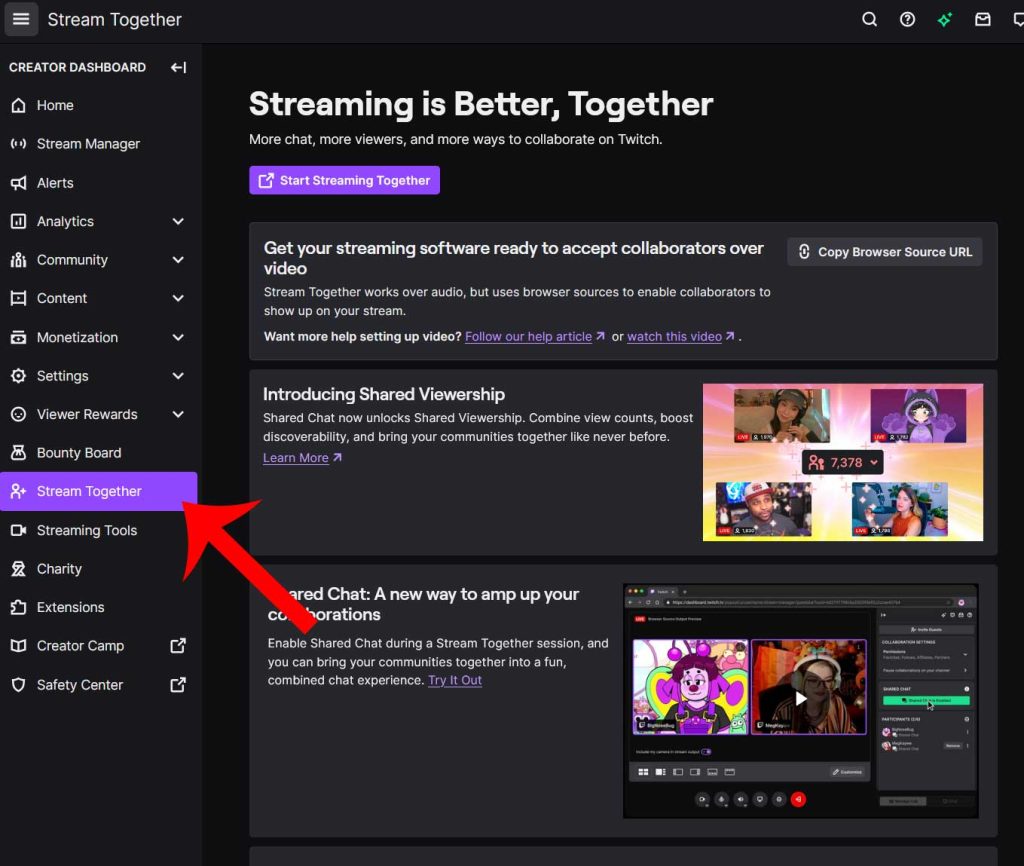
Task: Click Start Streaming Together
Action: [344, 180]
